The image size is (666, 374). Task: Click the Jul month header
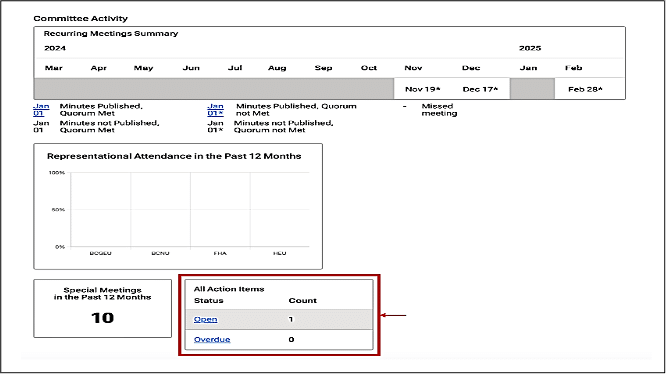click(235, 68)
